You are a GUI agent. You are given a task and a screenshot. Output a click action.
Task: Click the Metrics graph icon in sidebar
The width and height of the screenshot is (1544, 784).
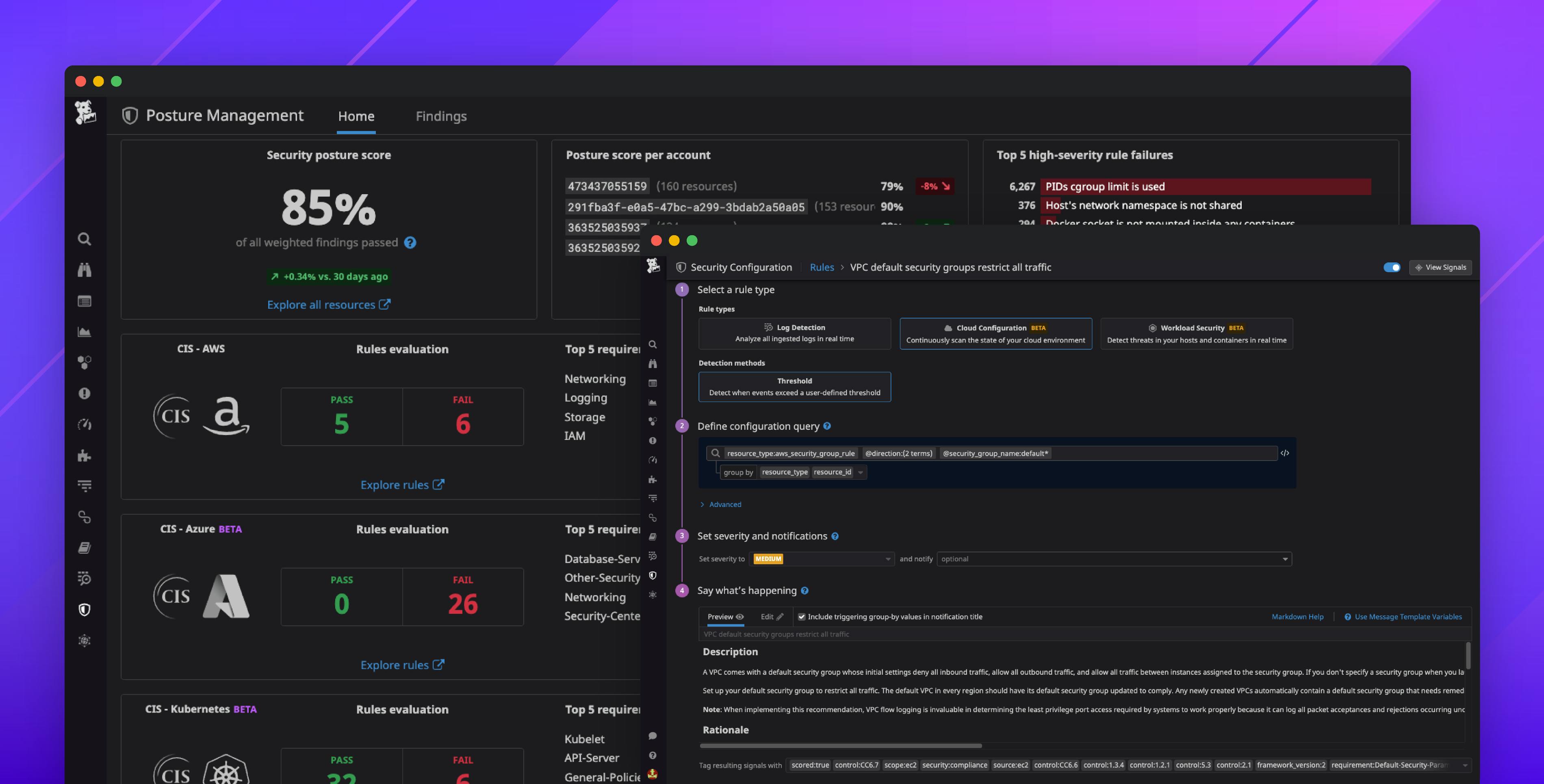point(84,331)
